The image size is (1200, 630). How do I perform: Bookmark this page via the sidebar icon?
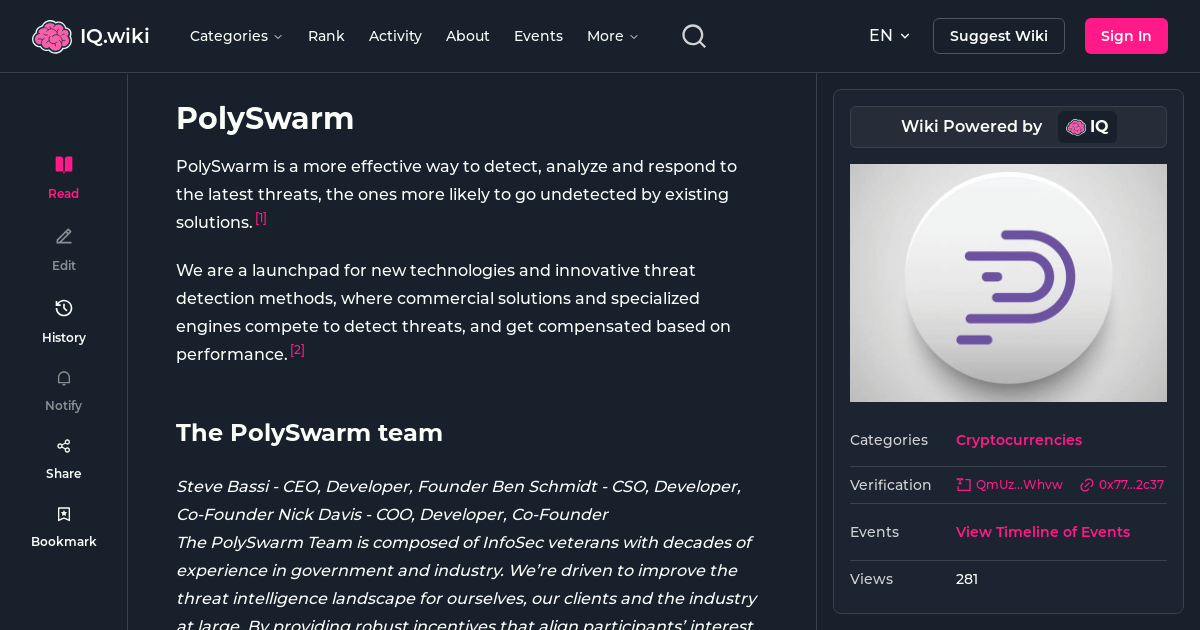tap(63, 513)
